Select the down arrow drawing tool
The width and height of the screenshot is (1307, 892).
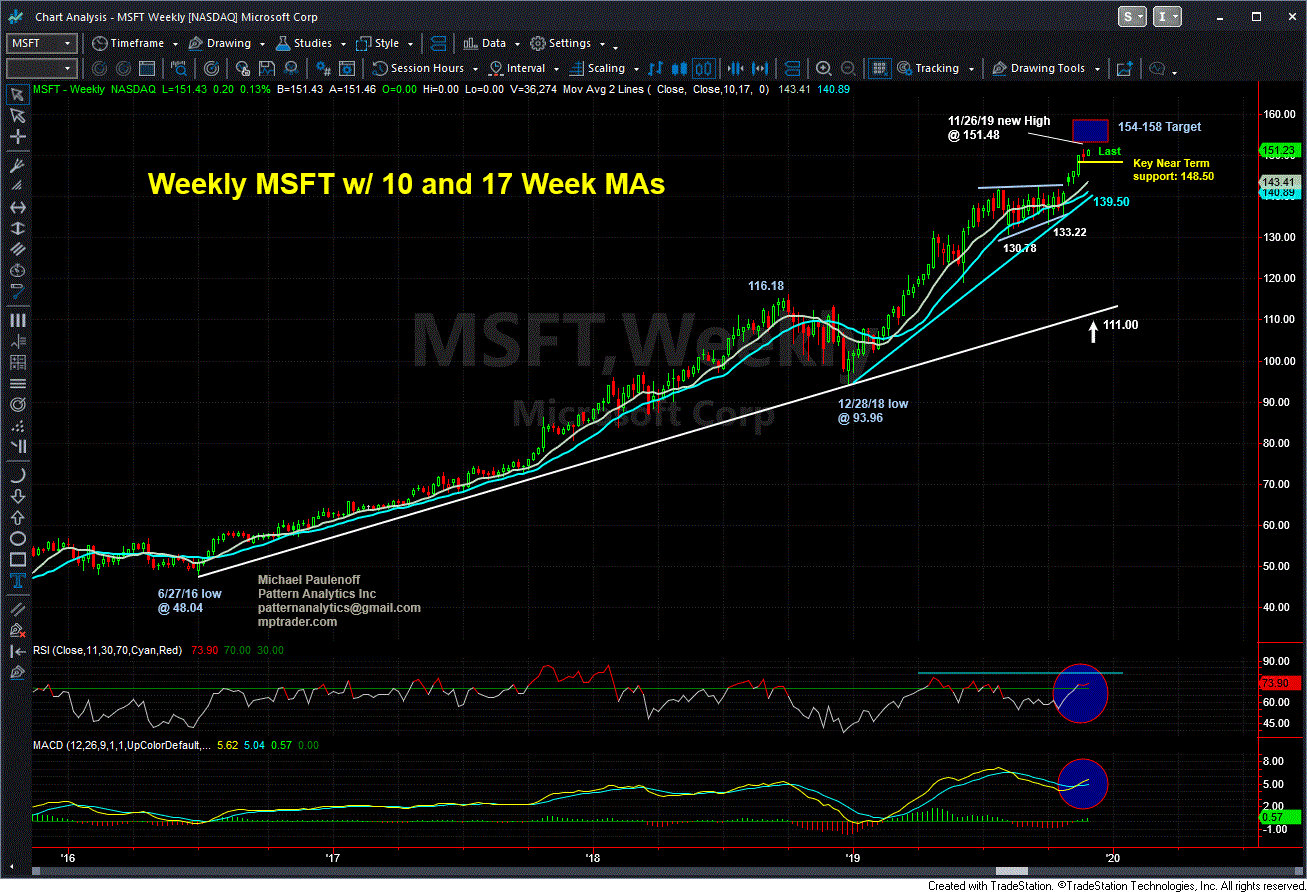tap(16, 497)
